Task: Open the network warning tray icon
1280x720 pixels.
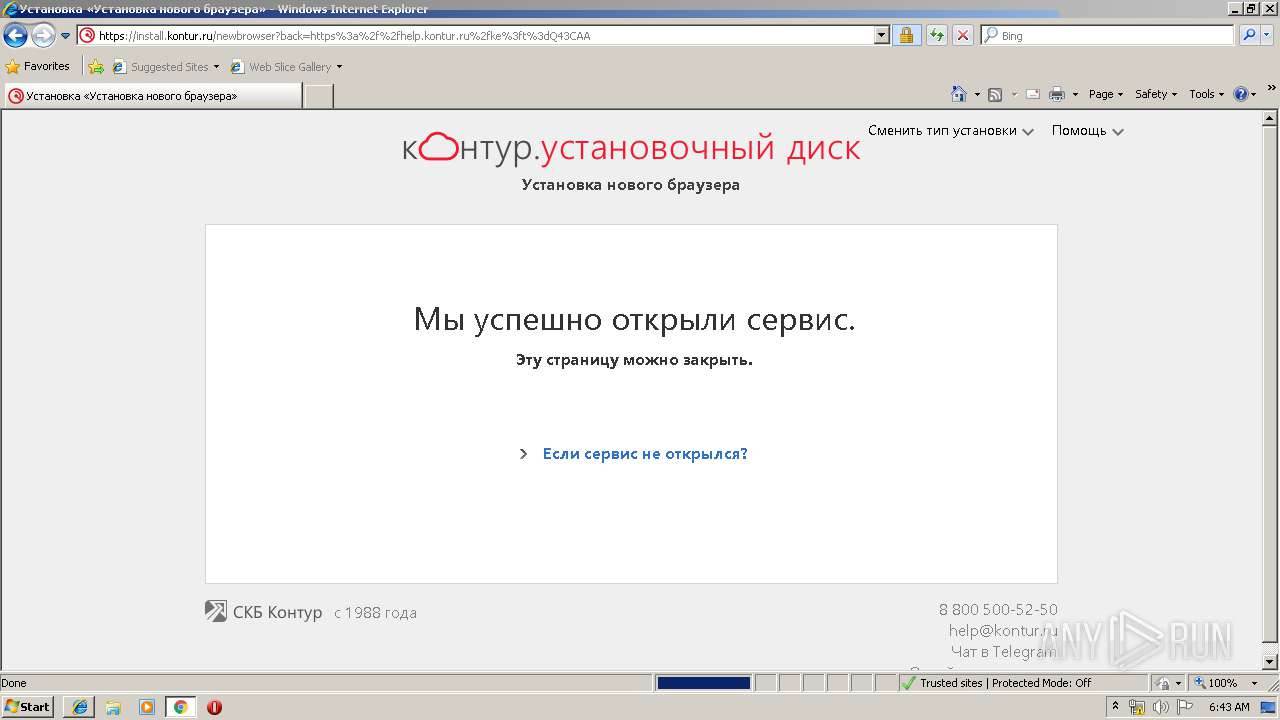Action: click(1137, 707)
